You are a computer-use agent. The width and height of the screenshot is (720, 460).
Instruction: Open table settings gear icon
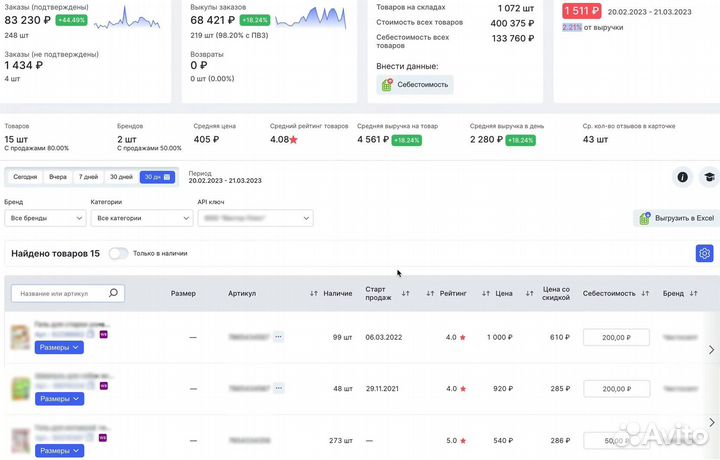point(704,253)
